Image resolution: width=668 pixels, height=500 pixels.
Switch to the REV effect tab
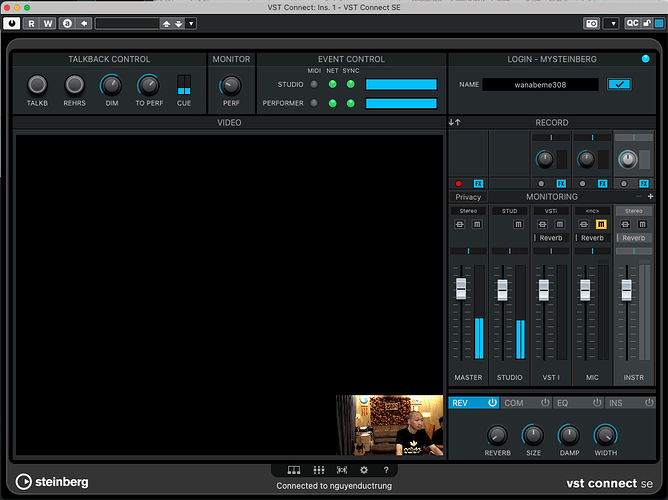(474, 402)
